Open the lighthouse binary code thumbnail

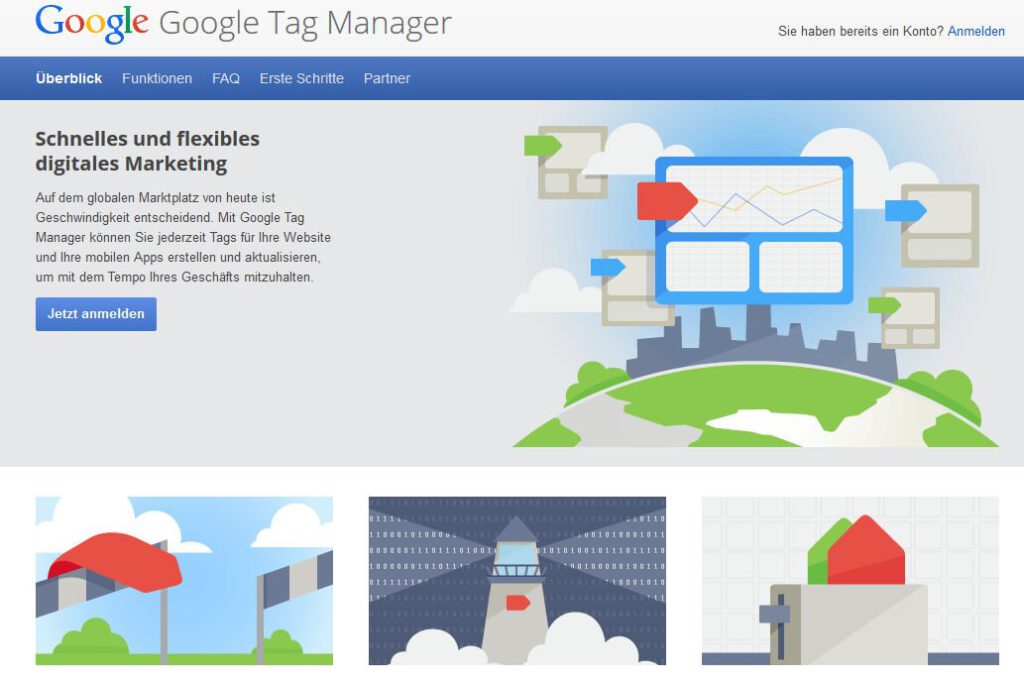517,580
